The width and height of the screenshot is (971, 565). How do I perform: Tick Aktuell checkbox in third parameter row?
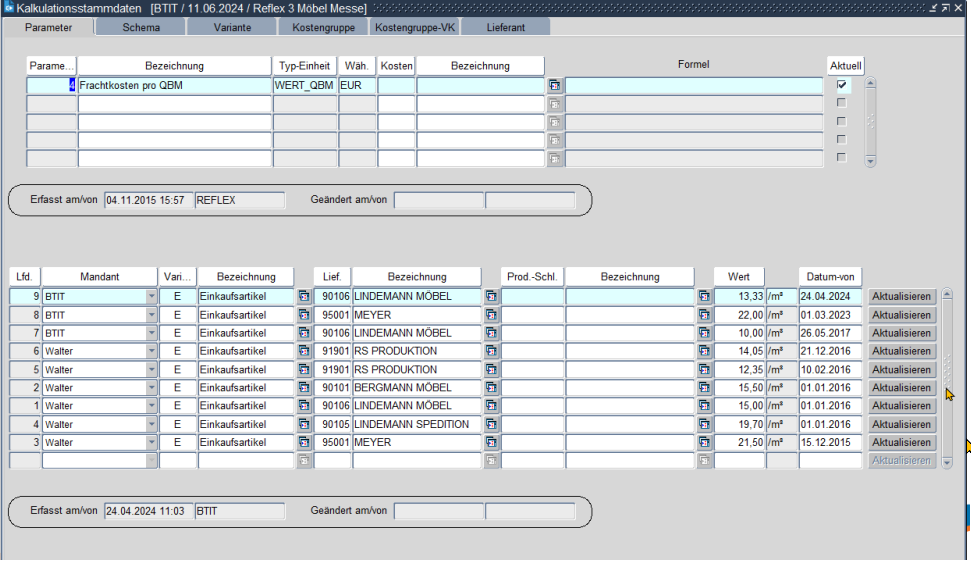[x=841, y=121]
